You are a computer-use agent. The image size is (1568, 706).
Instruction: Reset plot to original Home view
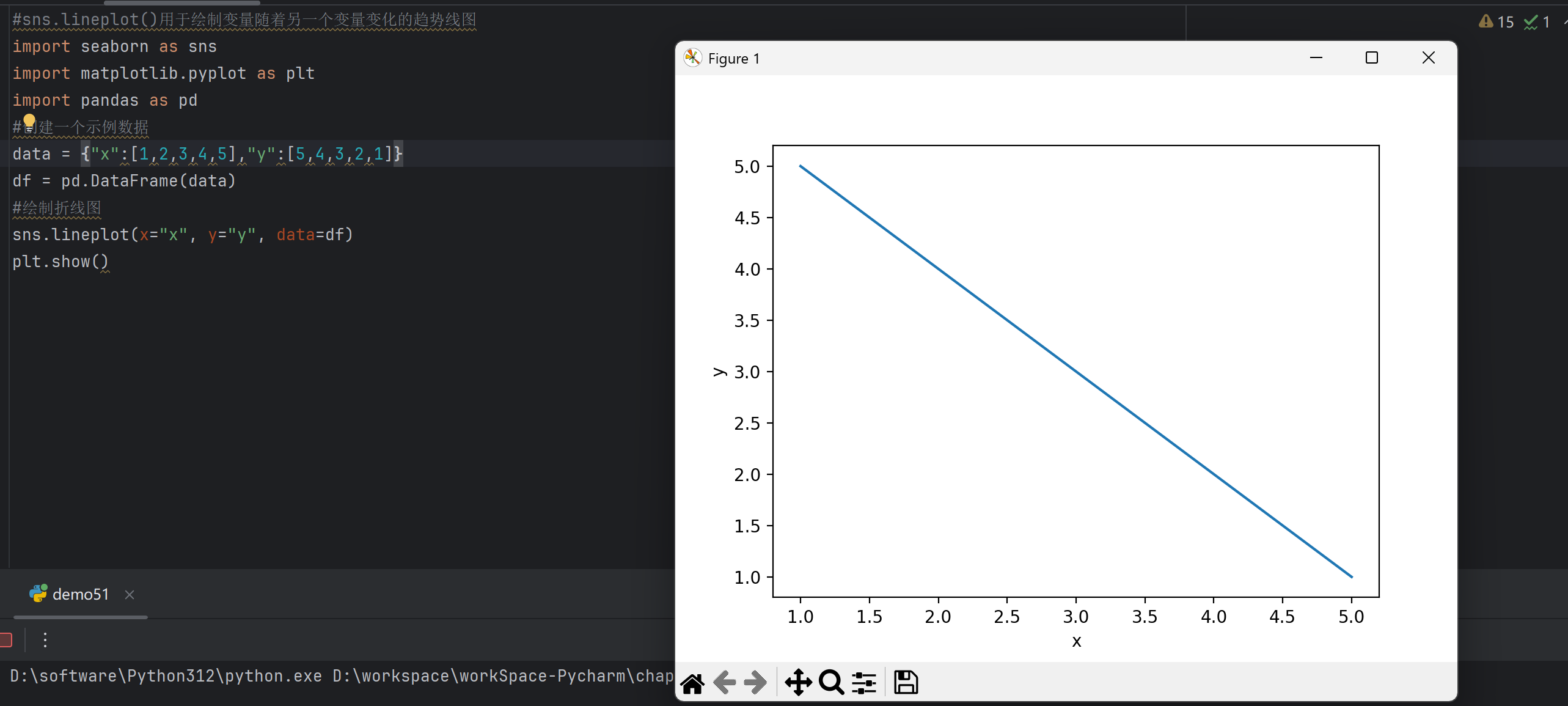pos(692,683)
